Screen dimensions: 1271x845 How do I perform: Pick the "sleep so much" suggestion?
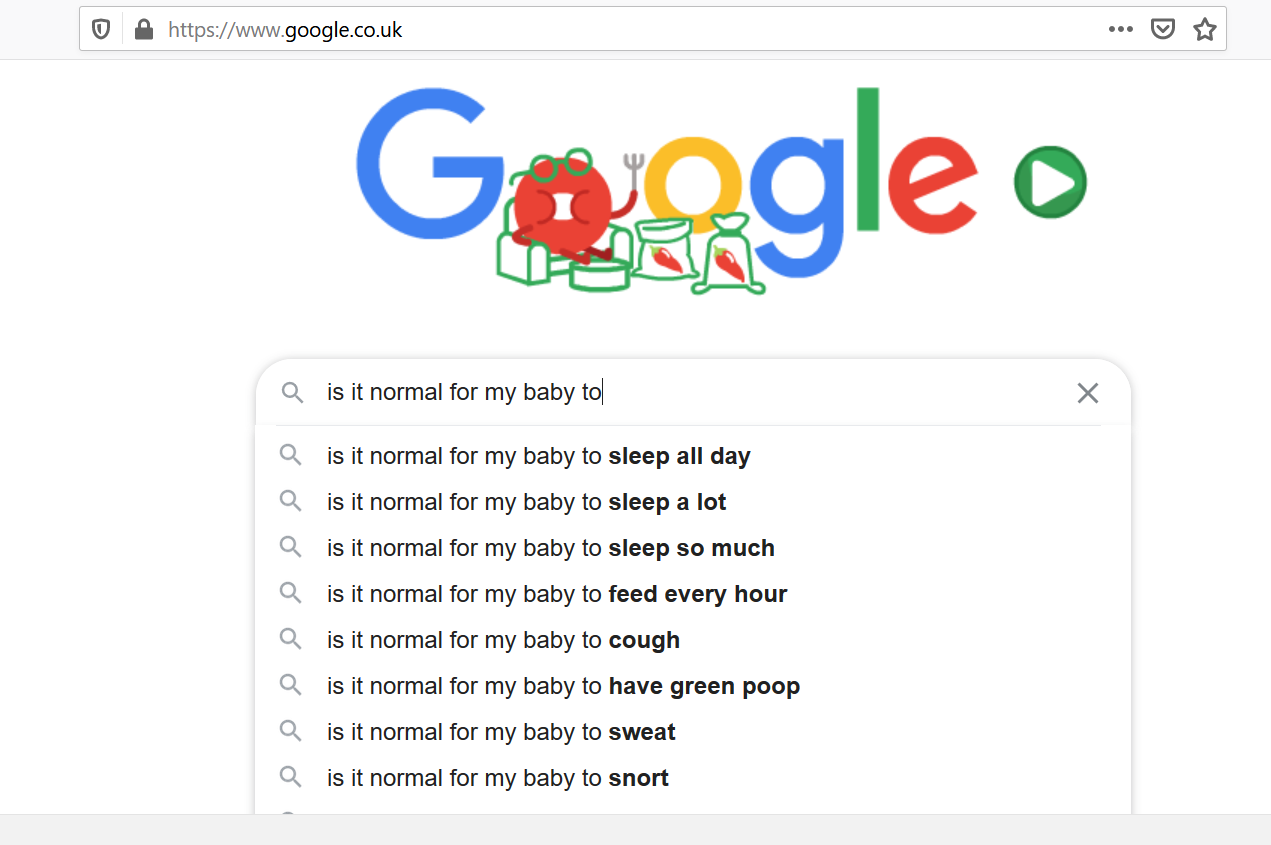click(x=550, y=548)
